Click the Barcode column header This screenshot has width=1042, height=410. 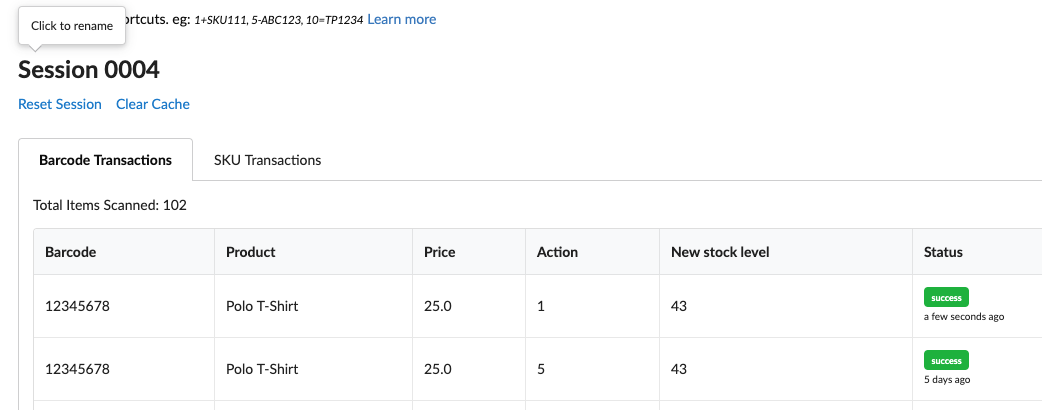(x=70, y=252)
